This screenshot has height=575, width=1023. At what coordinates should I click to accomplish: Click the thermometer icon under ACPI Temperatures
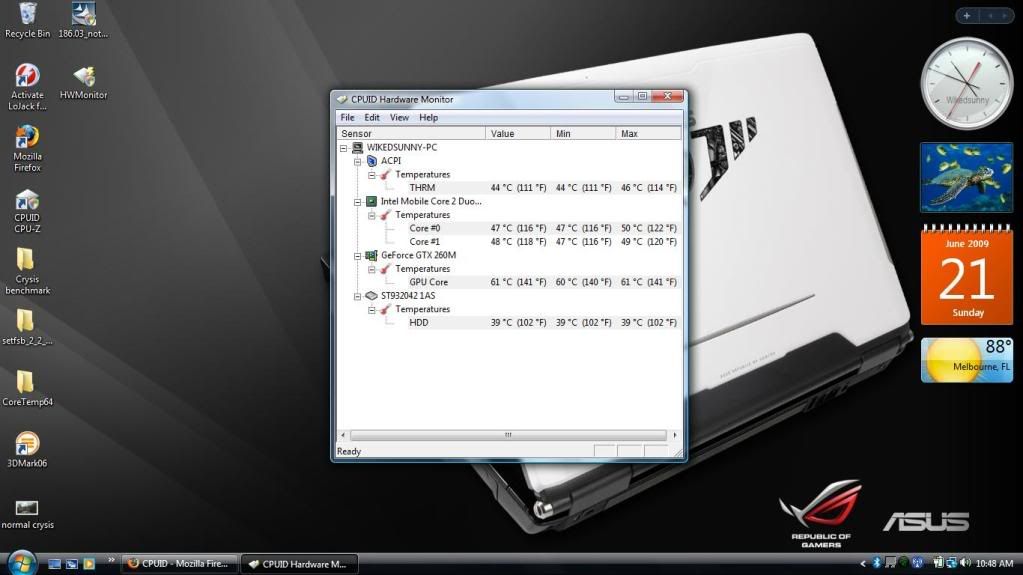pyautogui.click(x=386, y=174)
